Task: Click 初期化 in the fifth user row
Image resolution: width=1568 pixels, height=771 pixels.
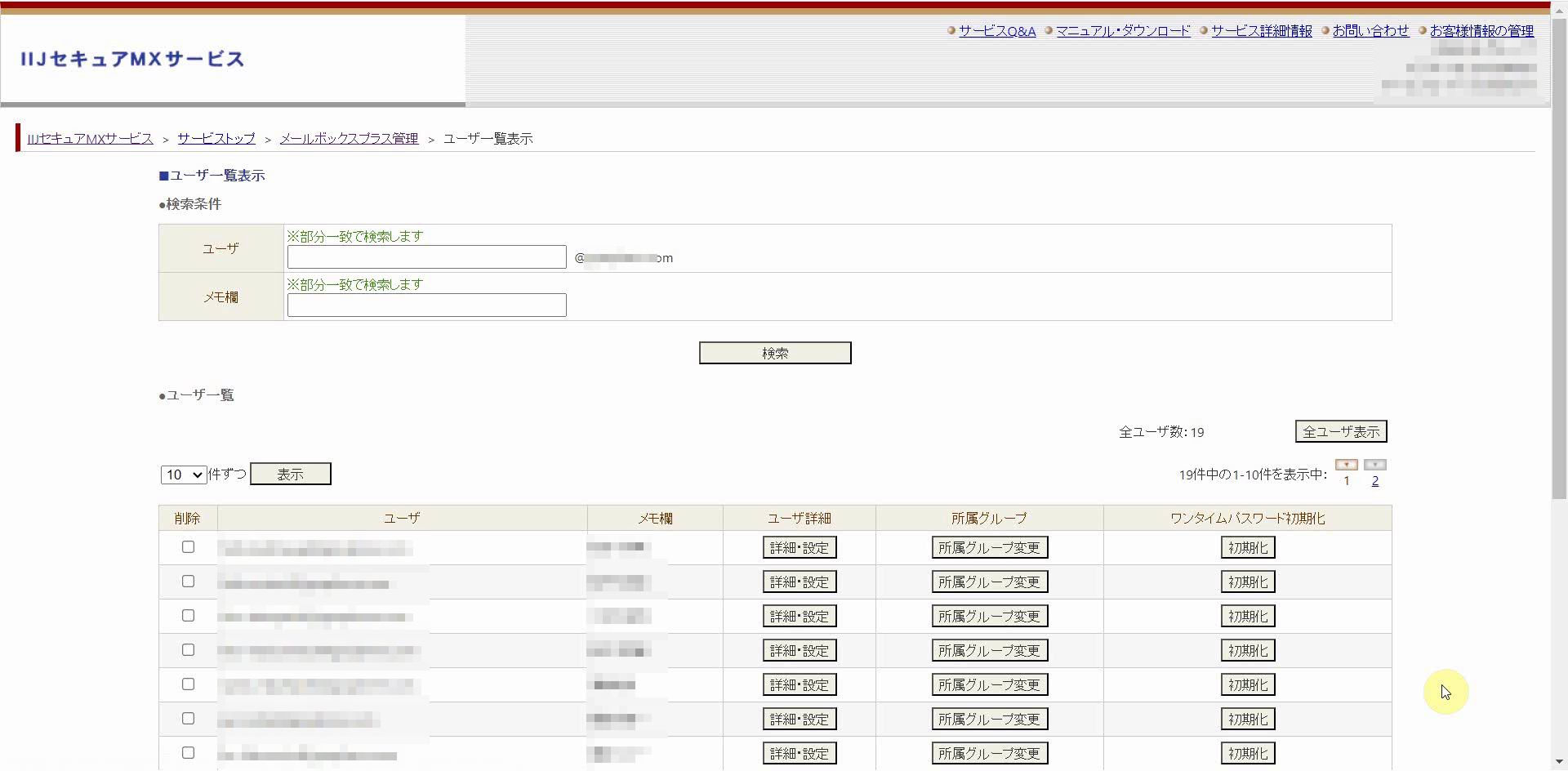Action: point(1248,684)
